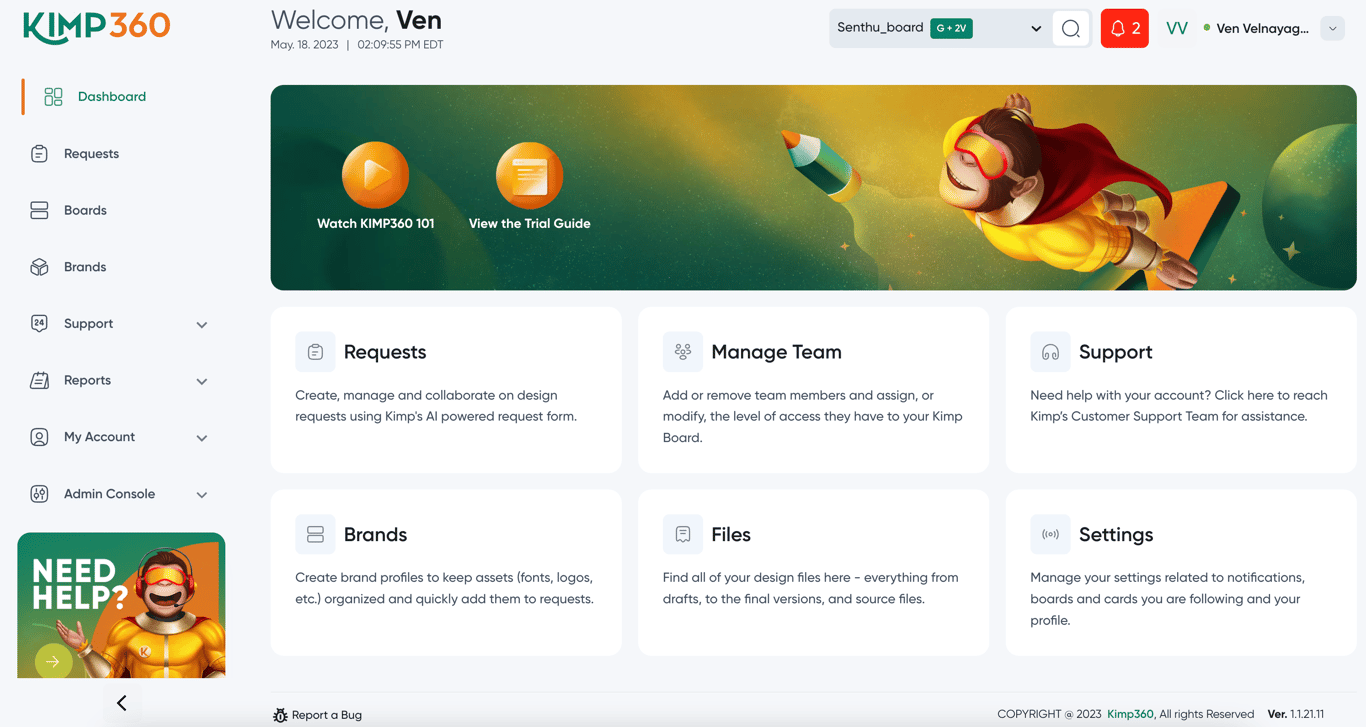The image size is (1366, 727).
Task: Click the Files card document icon
Action: click(x=683, y=535)
